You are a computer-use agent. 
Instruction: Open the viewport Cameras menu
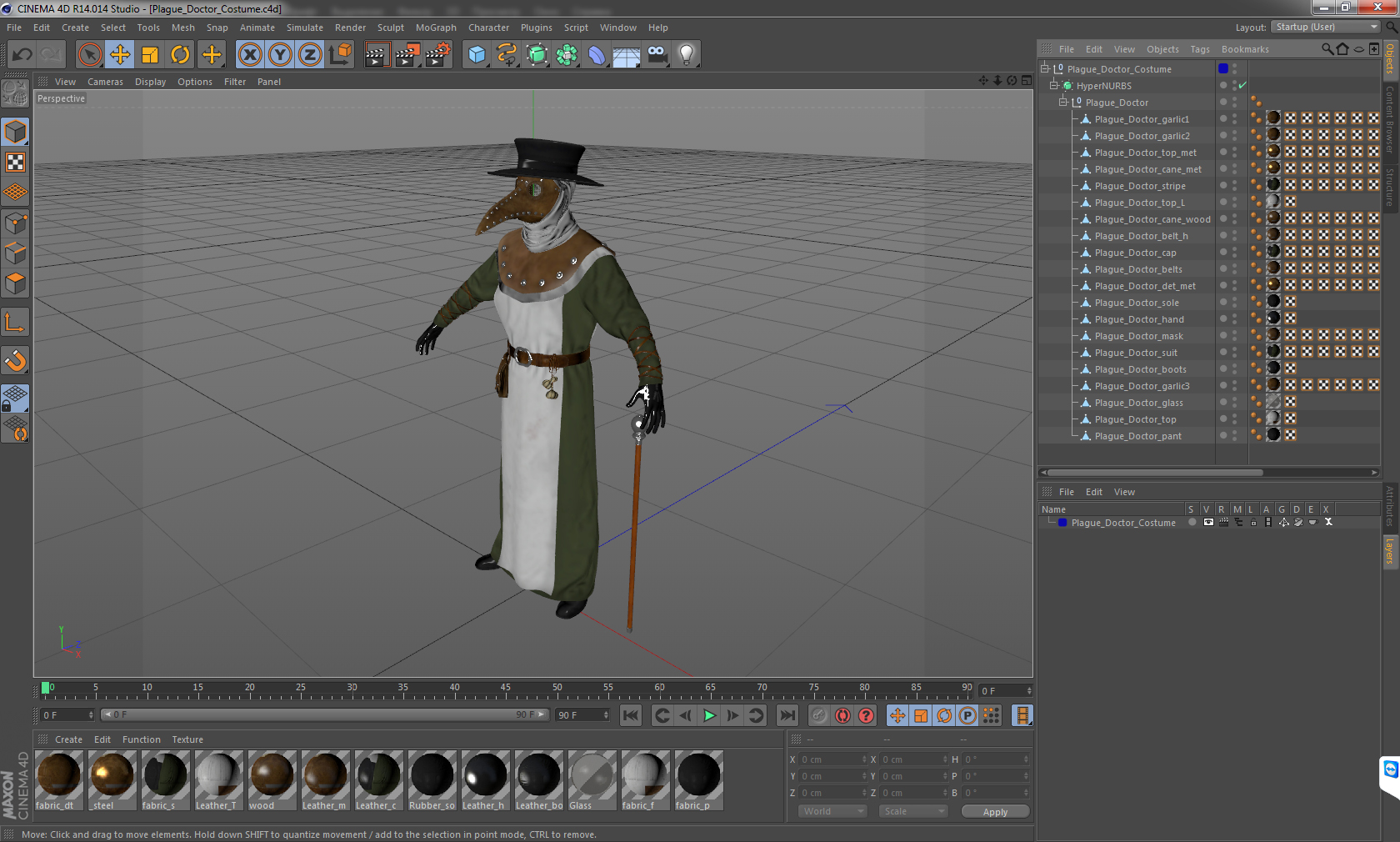coord(105,82)
